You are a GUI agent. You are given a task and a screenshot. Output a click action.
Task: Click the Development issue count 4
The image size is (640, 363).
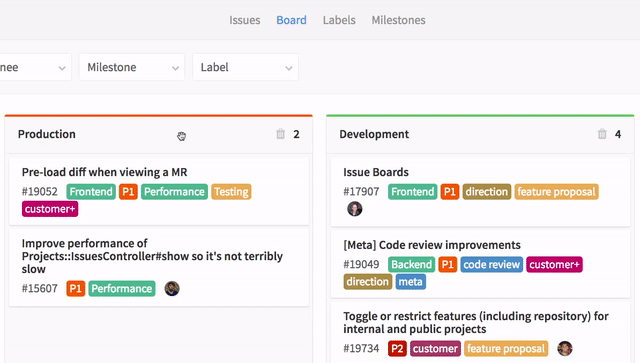click(618, 134)
